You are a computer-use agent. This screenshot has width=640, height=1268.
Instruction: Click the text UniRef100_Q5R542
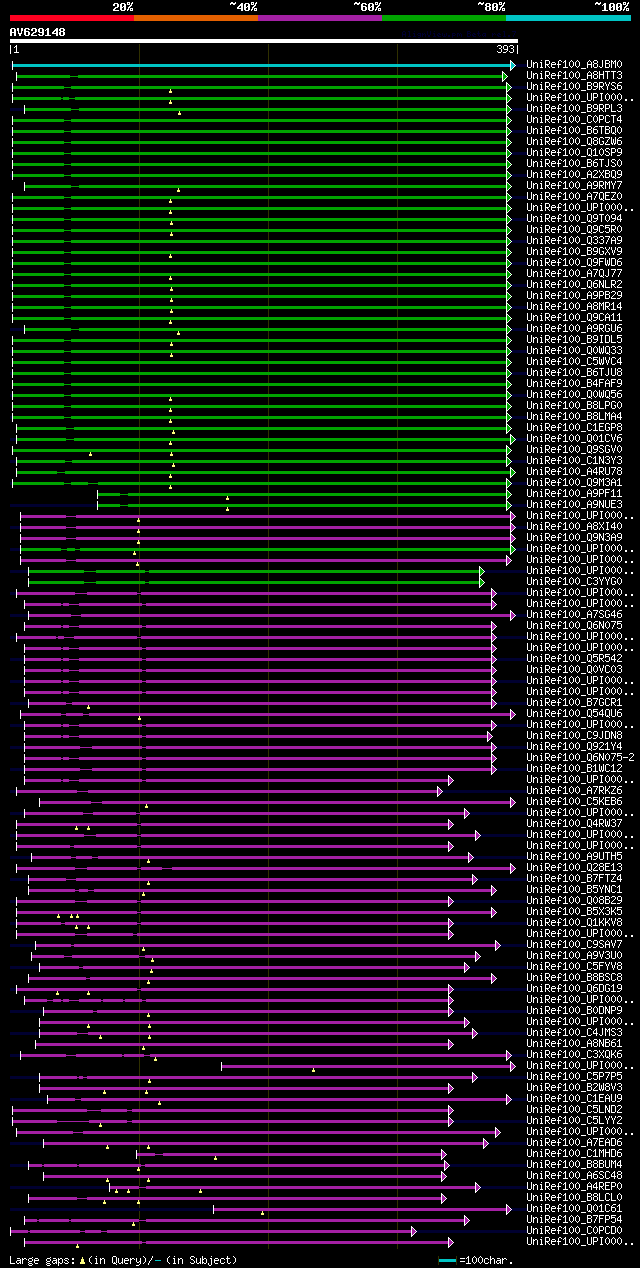coord(575,659)
